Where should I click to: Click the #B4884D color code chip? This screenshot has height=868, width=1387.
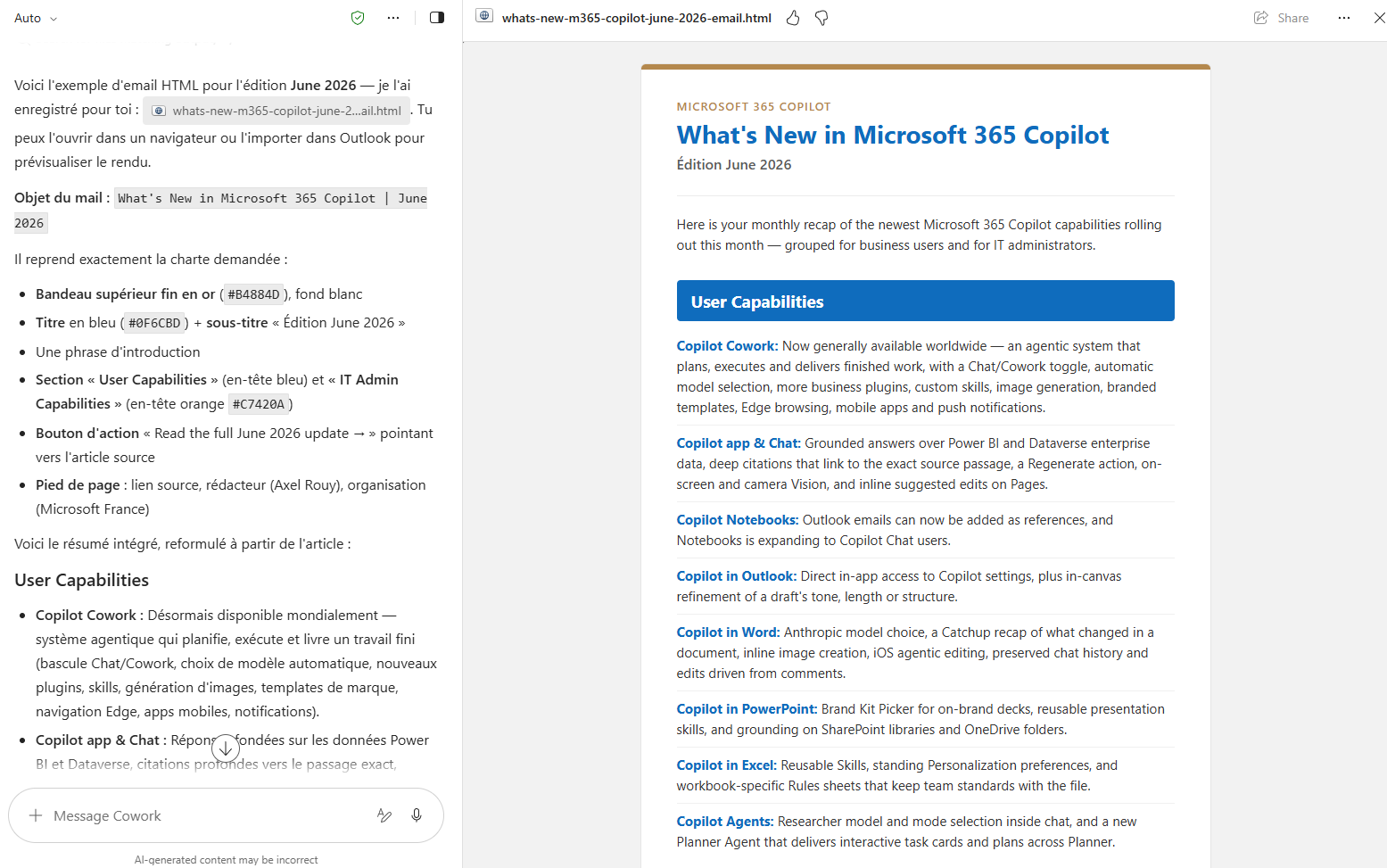coord(254,294)
